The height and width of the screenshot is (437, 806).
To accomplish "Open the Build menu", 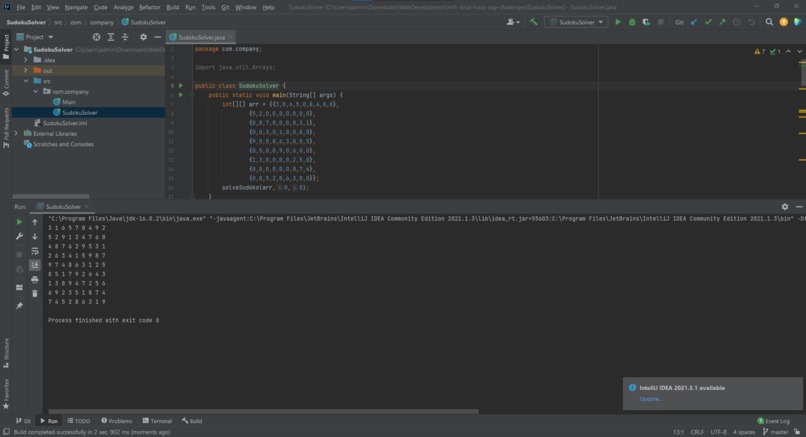I will click(173, 7).
